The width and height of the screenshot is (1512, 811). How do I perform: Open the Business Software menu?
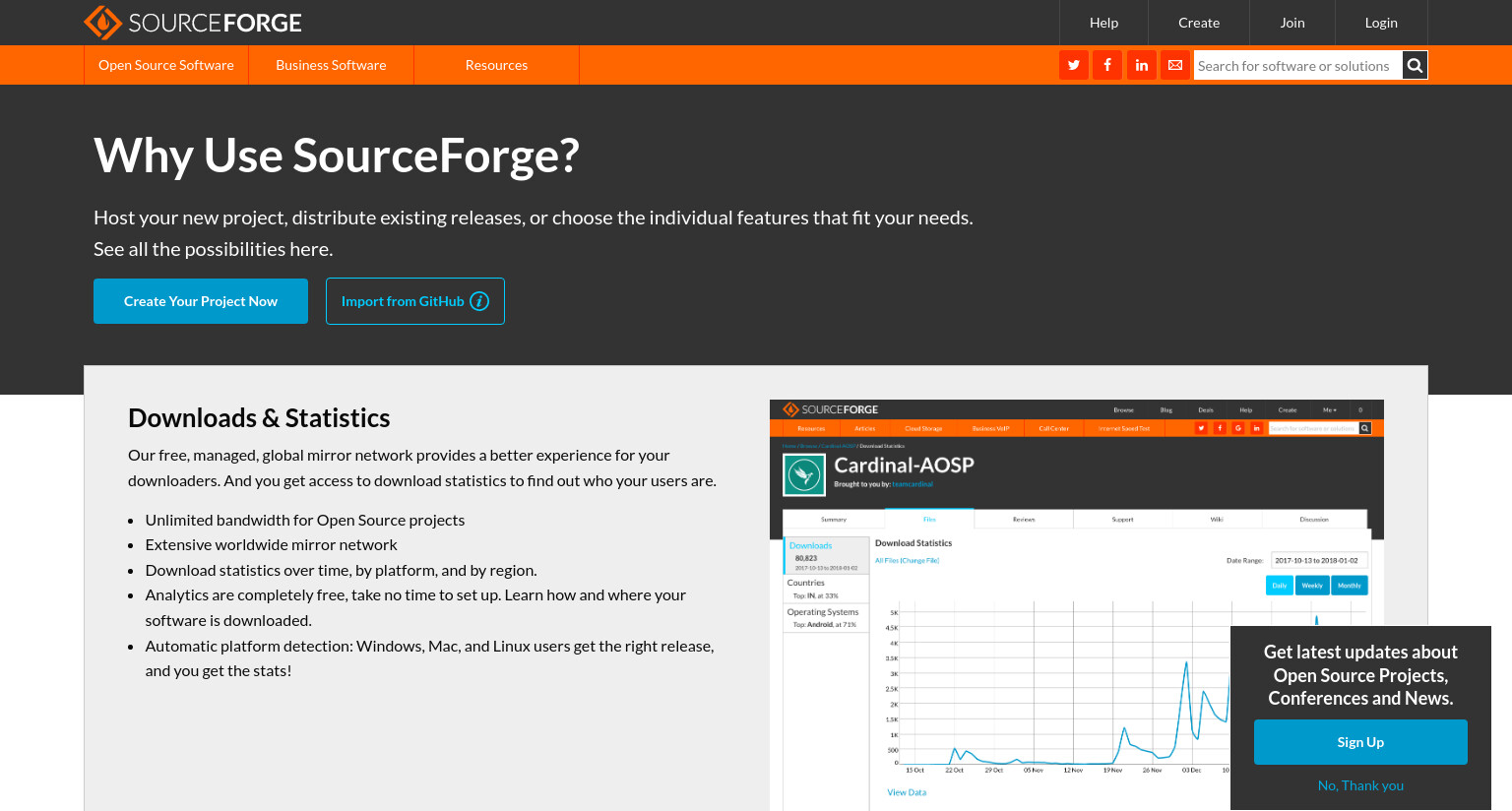[331, 65]
